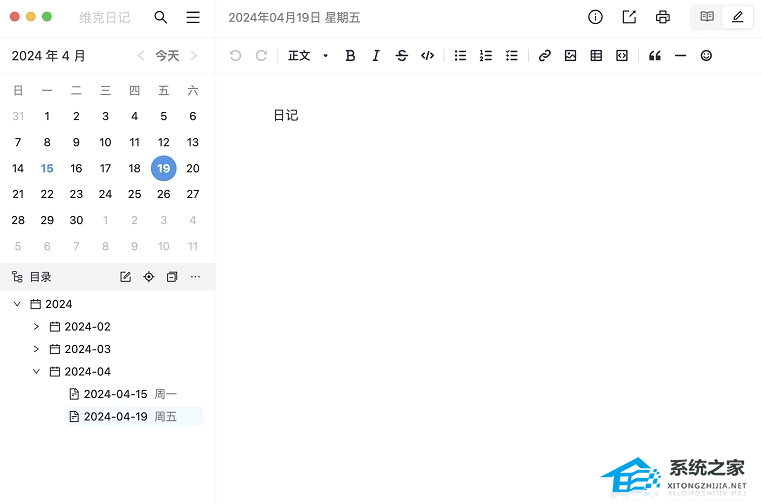The height and width of the screenshot is (504, 762).
Task: Switch to reading mode book icon
Action: [707, 17]
